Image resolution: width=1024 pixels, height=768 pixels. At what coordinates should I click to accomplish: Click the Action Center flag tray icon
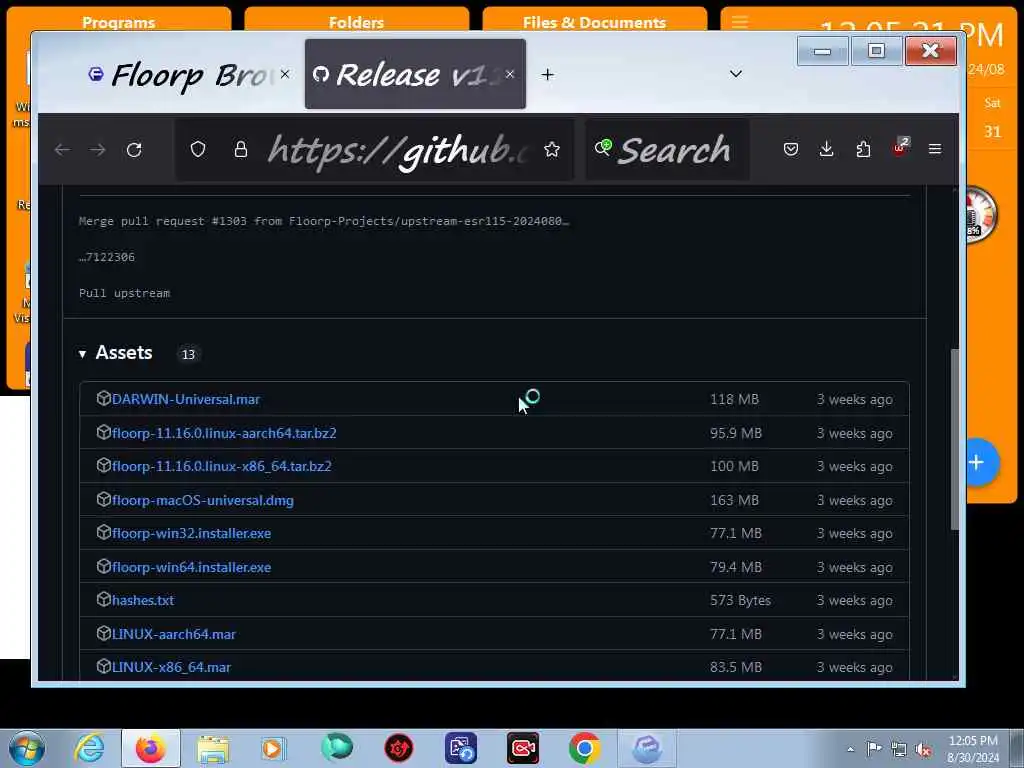click(873, 749)
